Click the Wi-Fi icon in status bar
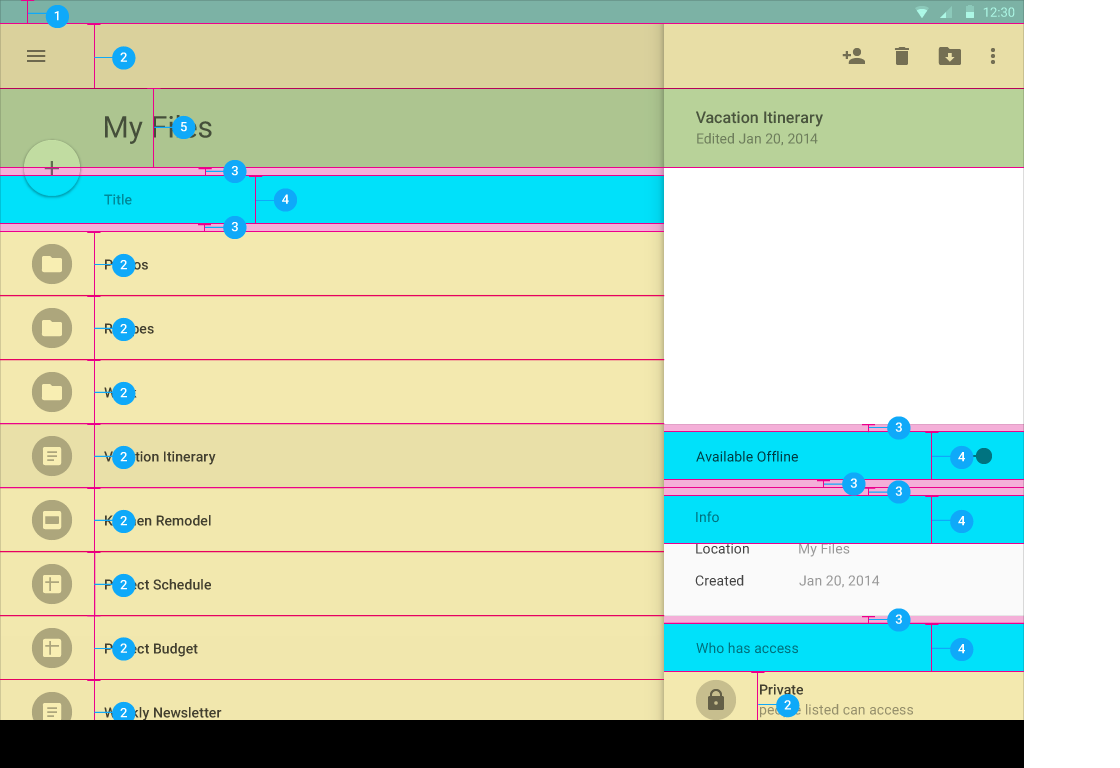The width and height of the screenshot is (1120, 768). (x=921, y=13)
